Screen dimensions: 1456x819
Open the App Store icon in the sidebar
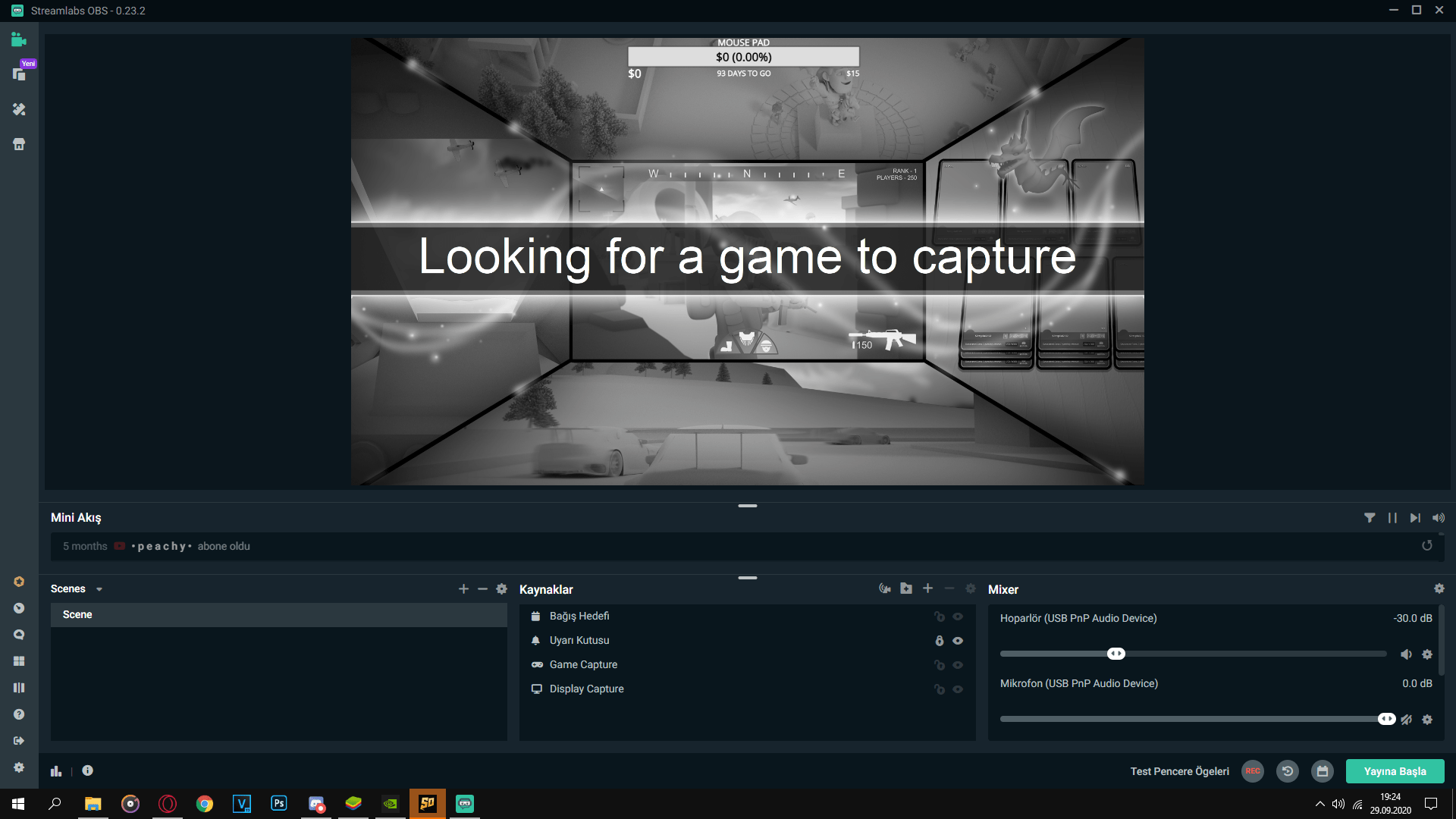[x=19, y=144]
